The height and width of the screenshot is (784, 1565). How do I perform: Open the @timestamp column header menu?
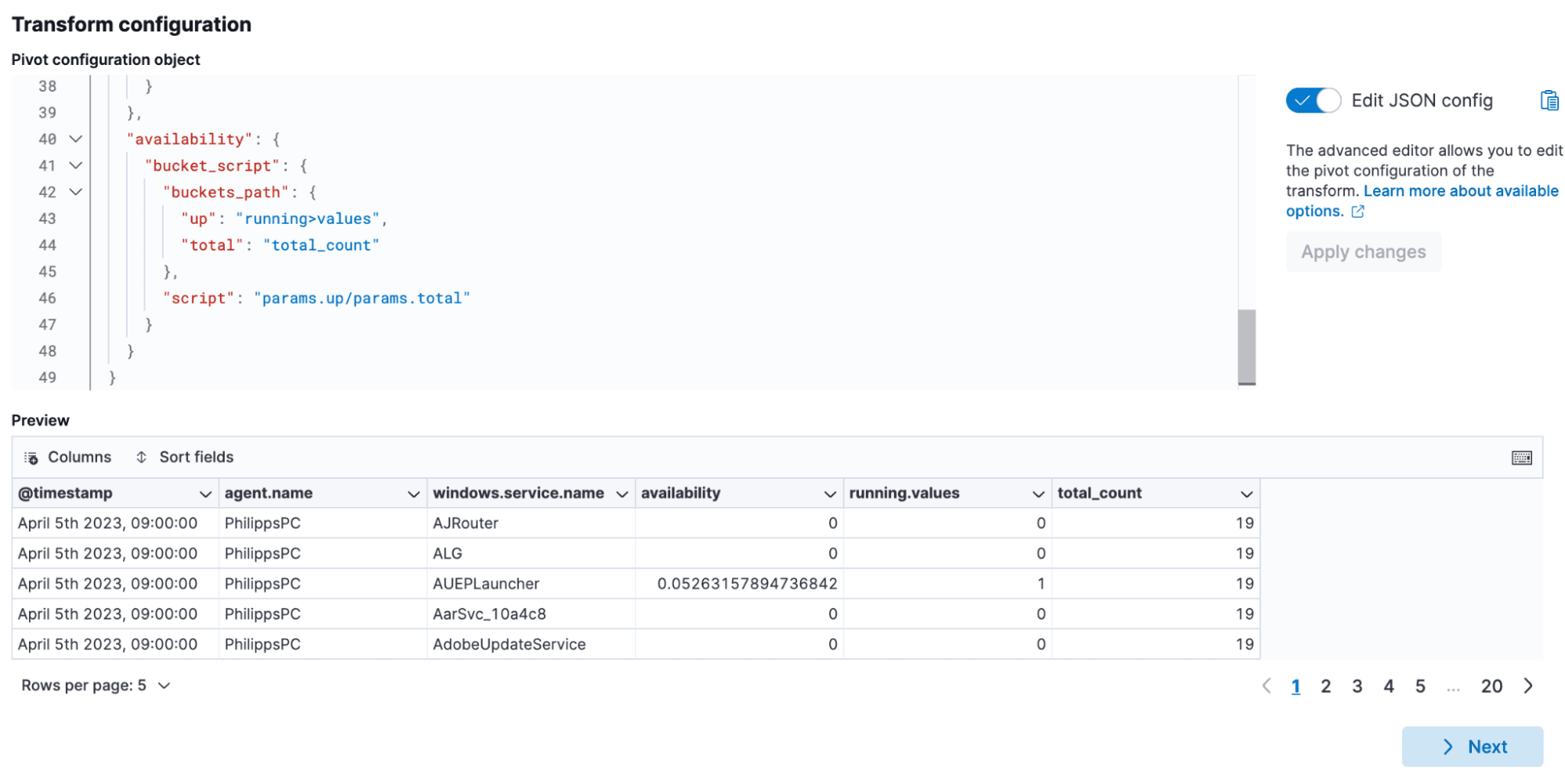(x=205, y=494)
